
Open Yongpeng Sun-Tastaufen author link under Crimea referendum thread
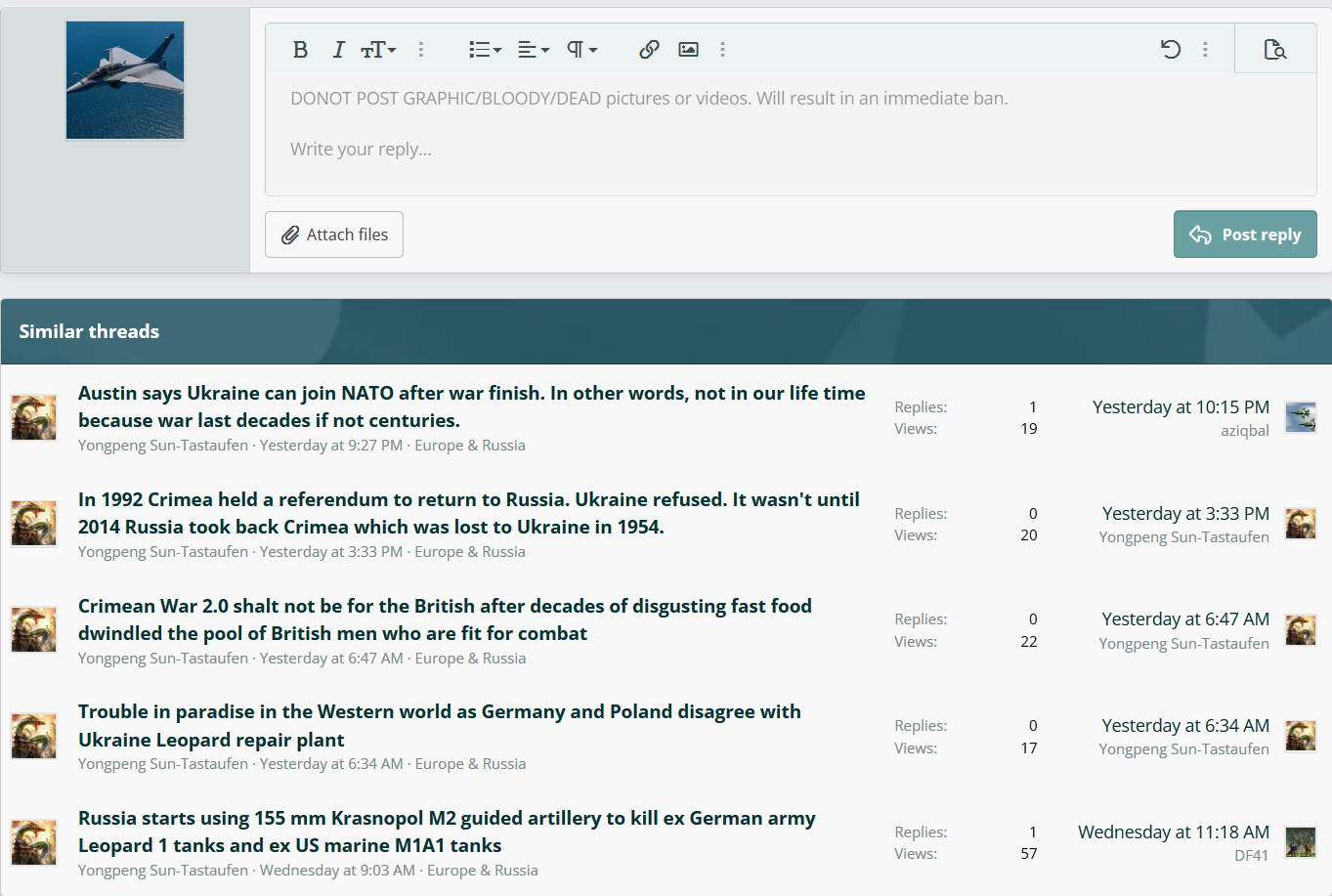163,552
